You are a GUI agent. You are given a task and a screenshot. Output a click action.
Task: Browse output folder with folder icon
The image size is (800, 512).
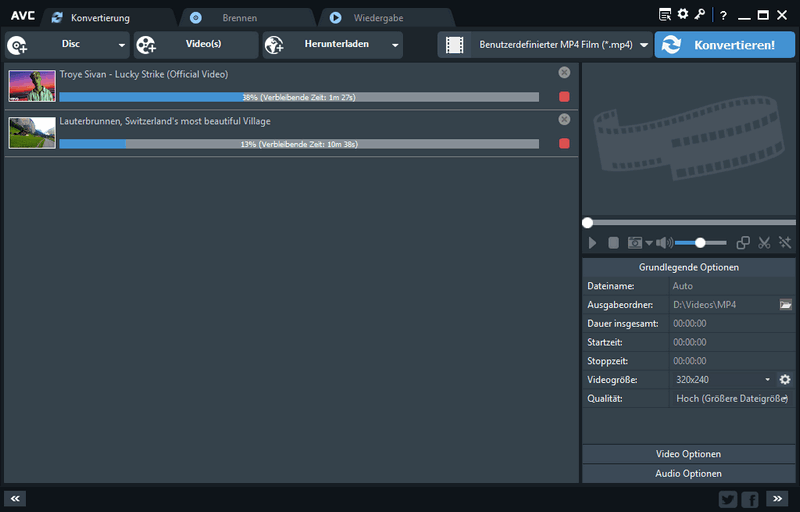786,305
